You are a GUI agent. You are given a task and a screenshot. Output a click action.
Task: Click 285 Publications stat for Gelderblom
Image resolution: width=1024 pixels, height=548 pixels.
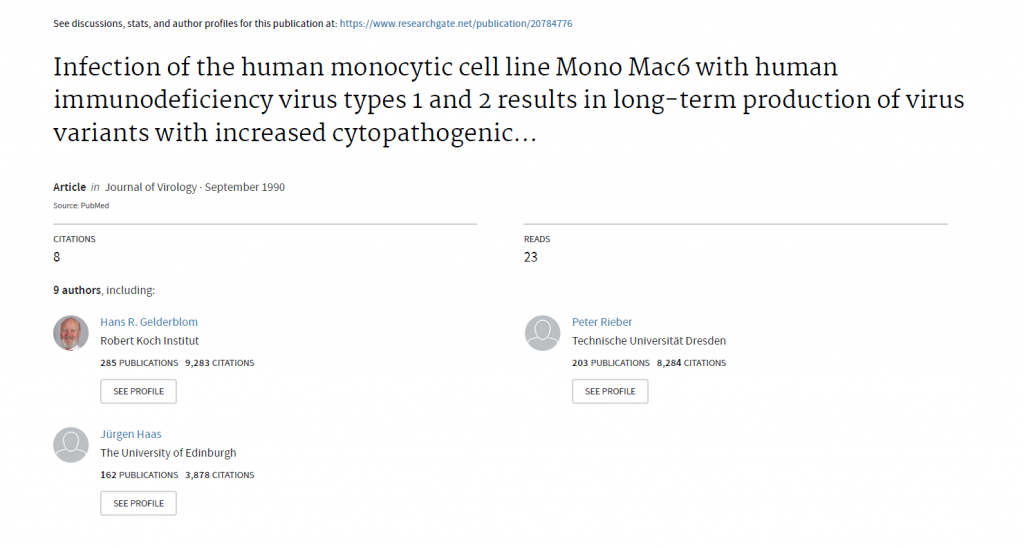(x=139, y=363)
